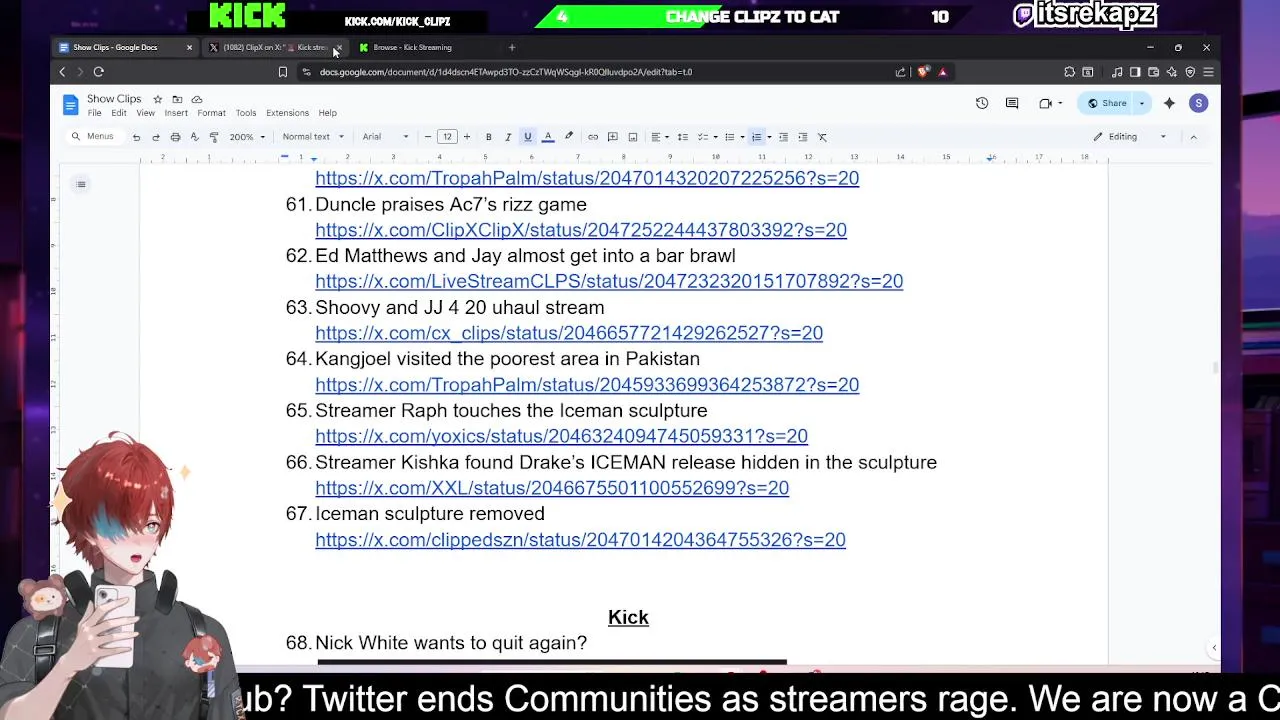This screenshot has height=720, width=1280.
Task: Print the document using printer icon
Action: point(175,137)
